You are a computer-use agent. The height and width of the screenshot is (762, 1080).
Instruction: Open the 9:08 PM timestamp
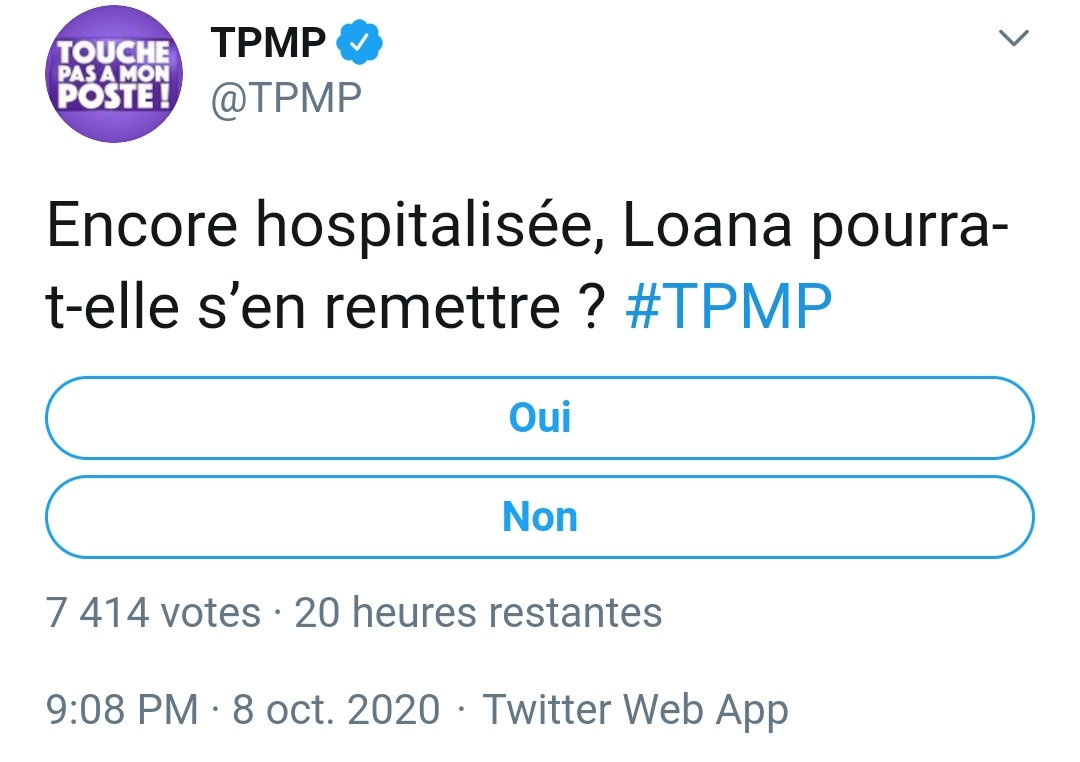[122, 710]
